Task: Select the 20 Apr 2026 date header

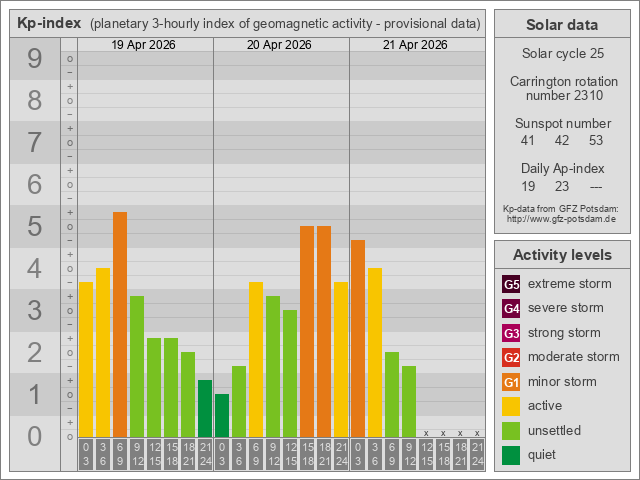Action: pos(281,45)
